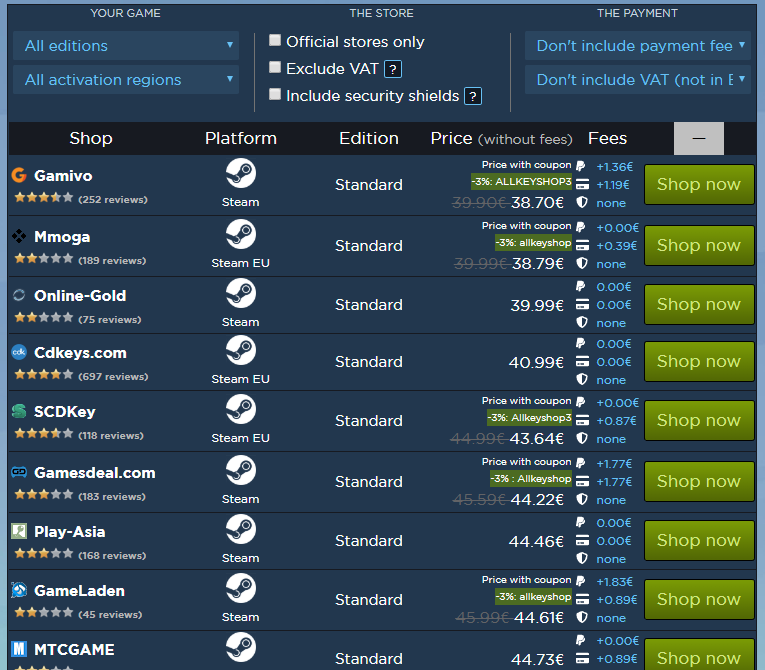
Task: Toggle the Exclude VAT checkbox
Action: (x=275, y=68)
